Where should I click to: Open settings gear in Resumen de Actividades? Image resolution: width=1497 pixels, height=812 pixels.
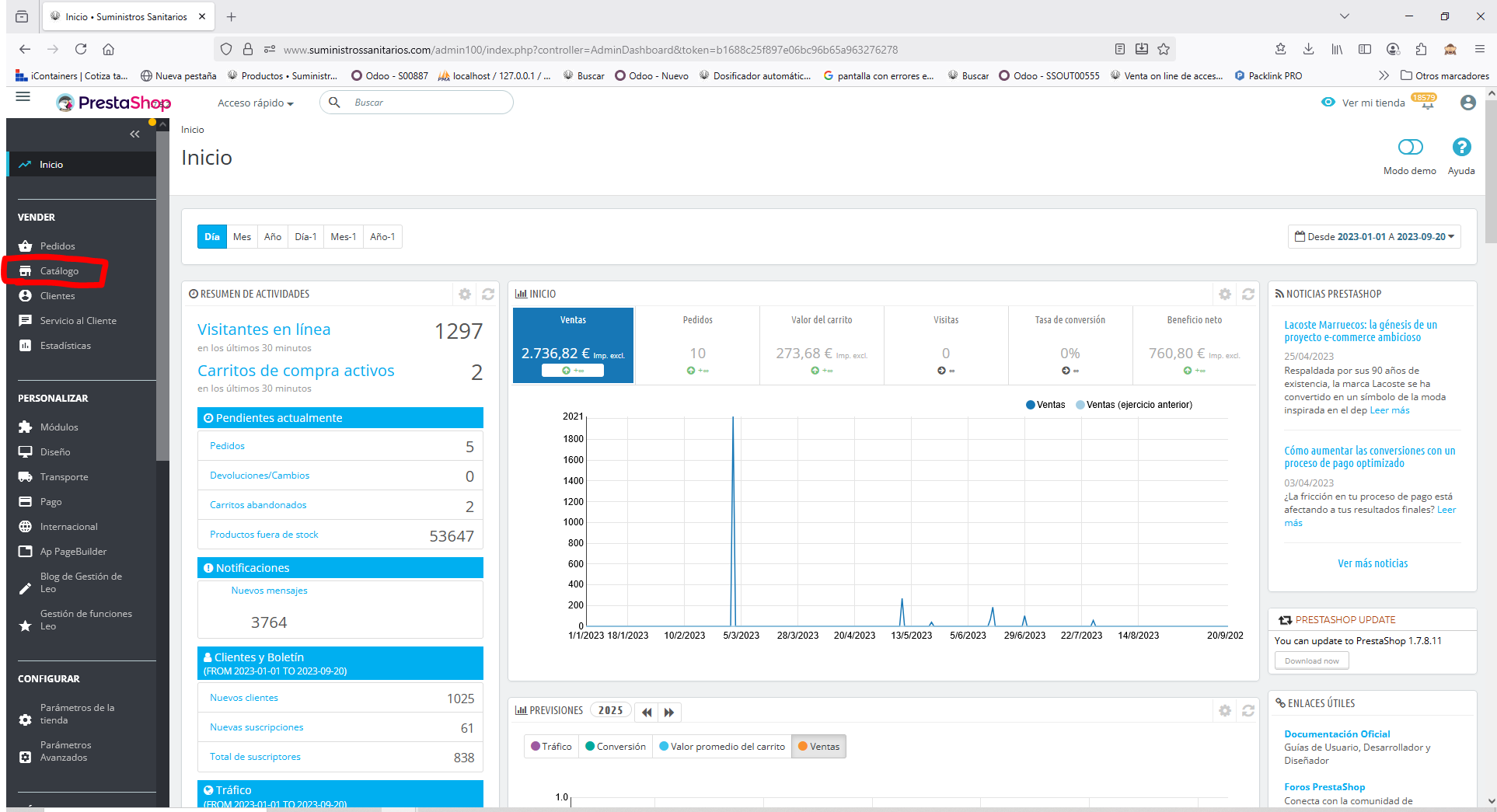(x=465, y=294)
